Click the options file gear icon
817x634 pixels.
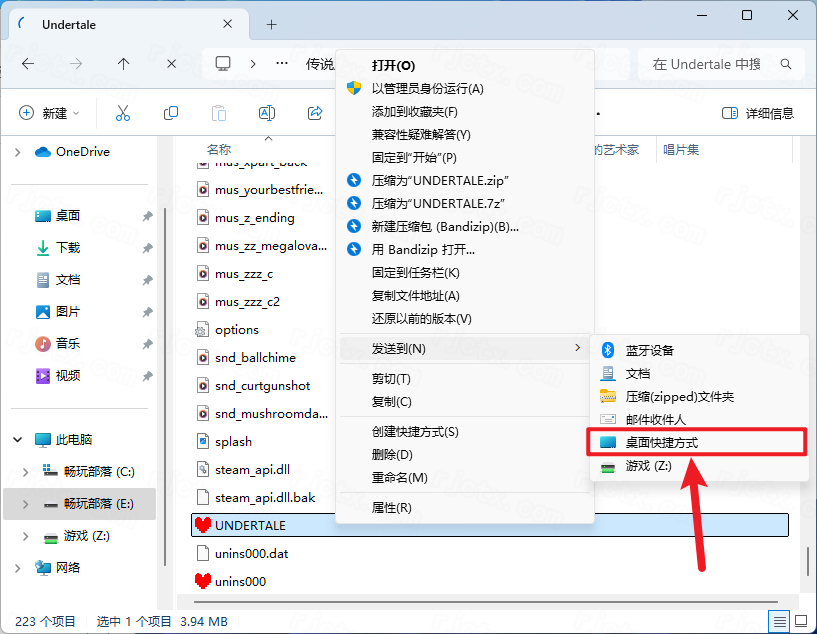[x=202, y=330]
